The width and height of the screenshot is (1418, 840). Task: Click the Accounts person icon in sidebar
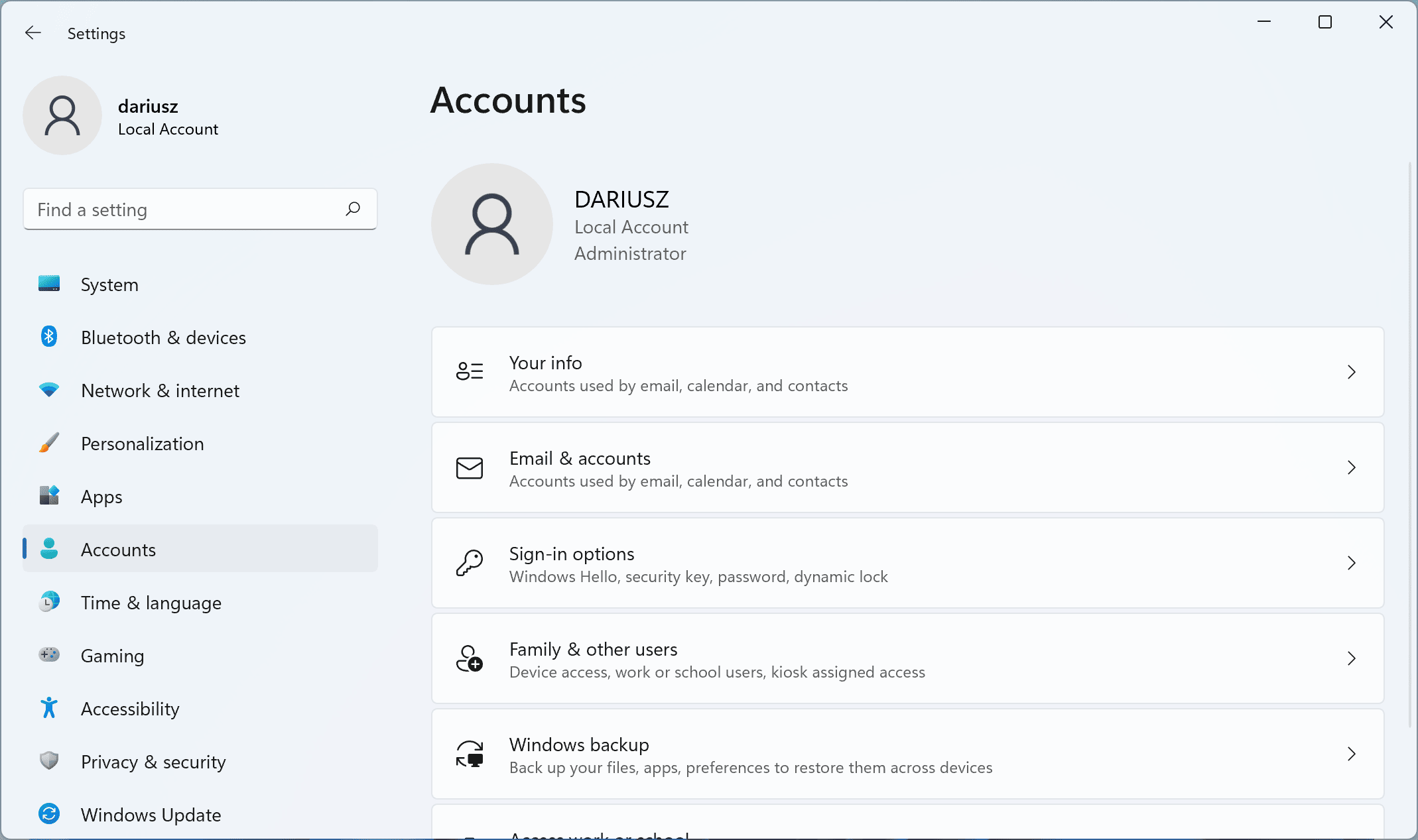(49, 549)
